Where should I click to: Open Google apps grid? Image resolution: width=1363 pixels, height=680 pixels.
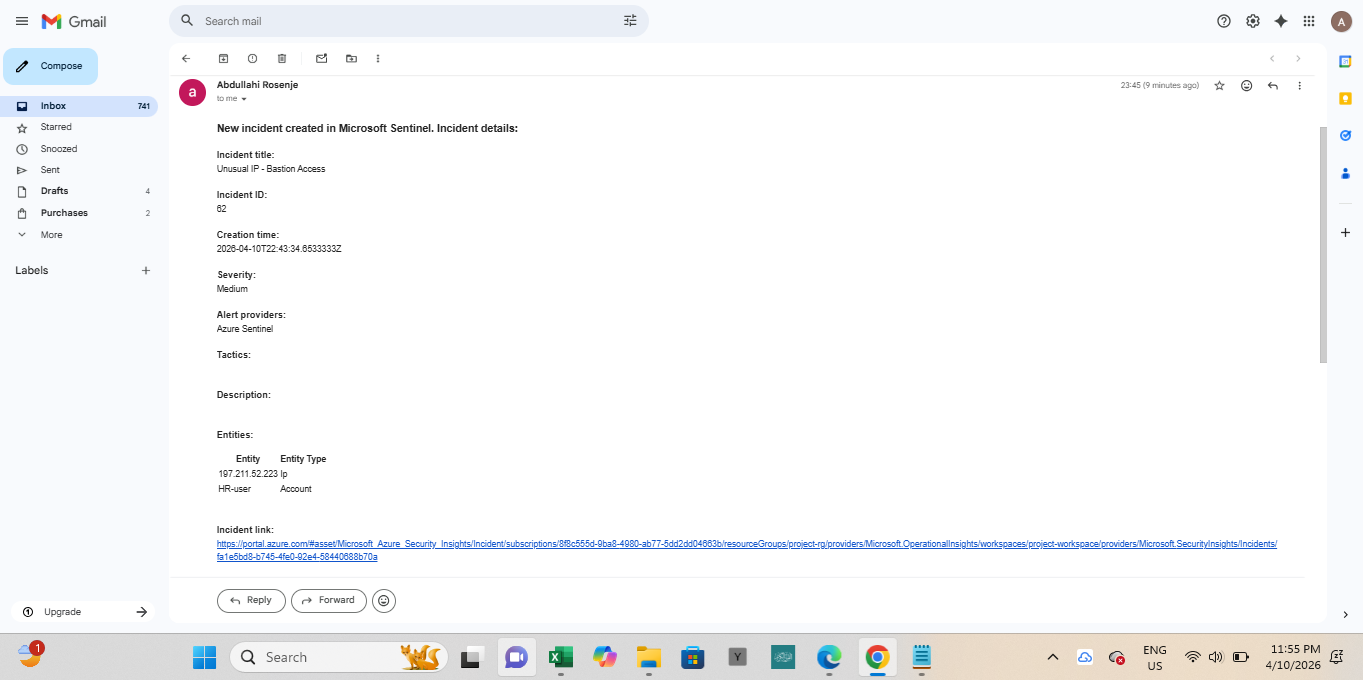(x=1309, y=21)
